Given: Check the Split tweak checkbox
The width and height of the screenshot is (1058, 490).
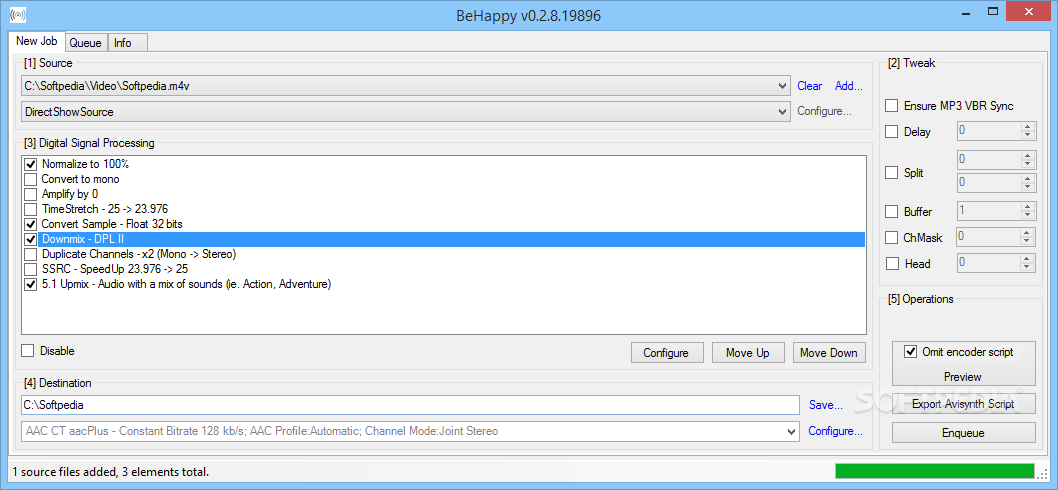Looking at the screenshot, I should pos(891,172).
